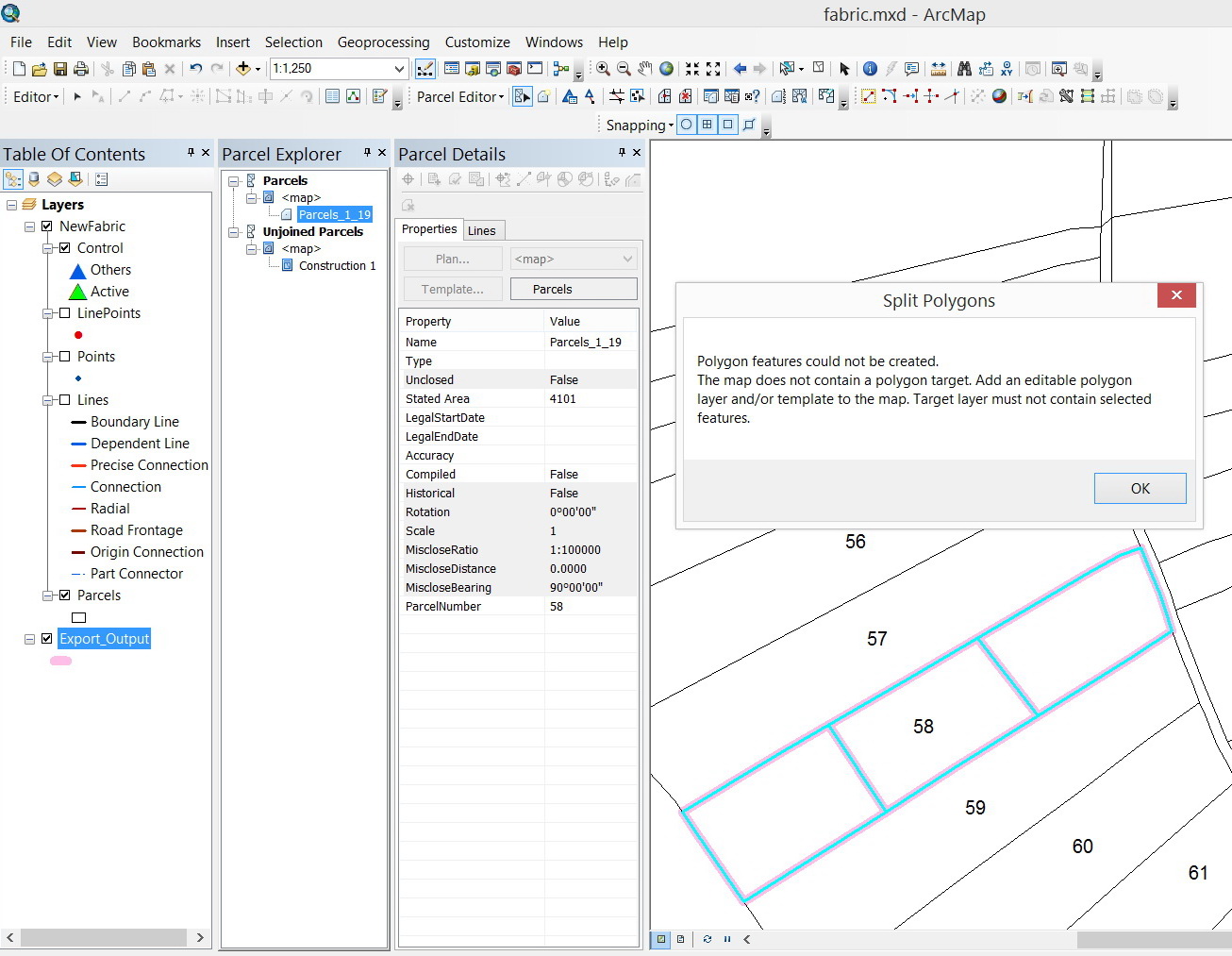
Task: Open the Measure tool
Action: point(938,69)
